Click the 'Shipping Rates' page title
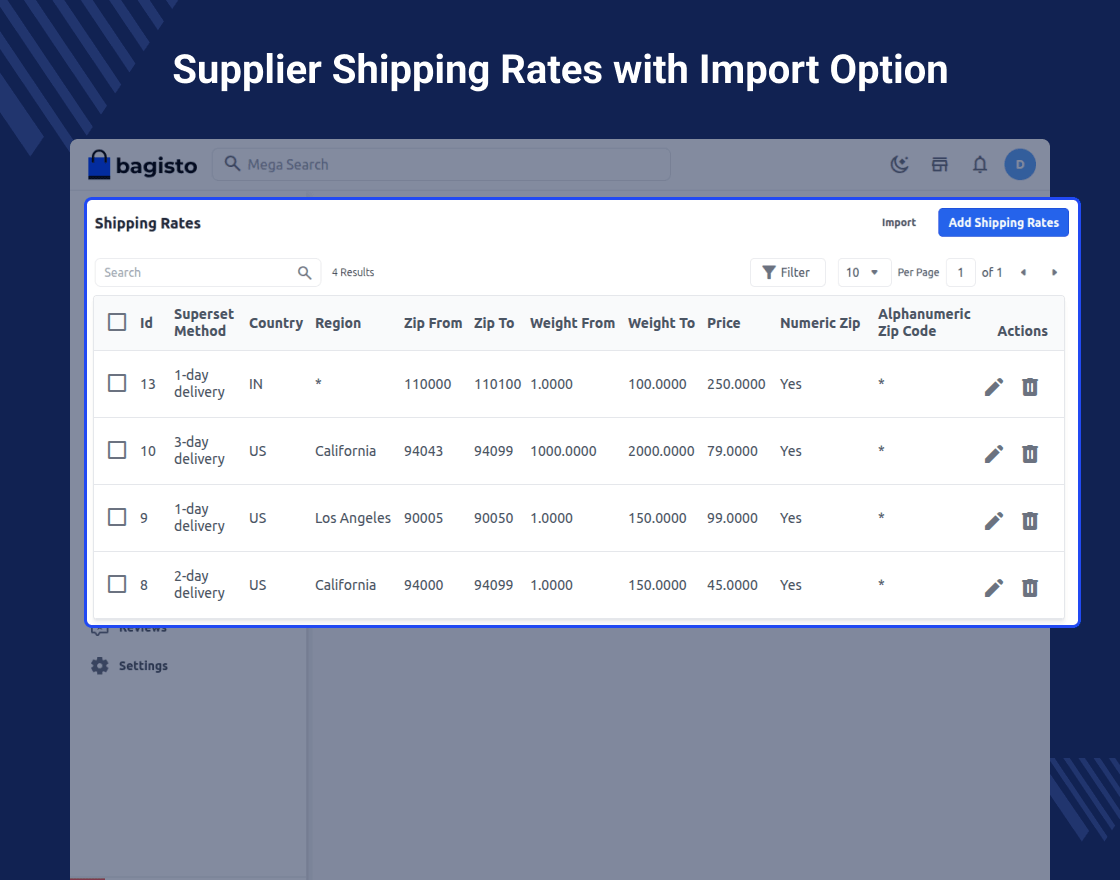Screen dimensions: 1120x880 (x=148, y=224)
